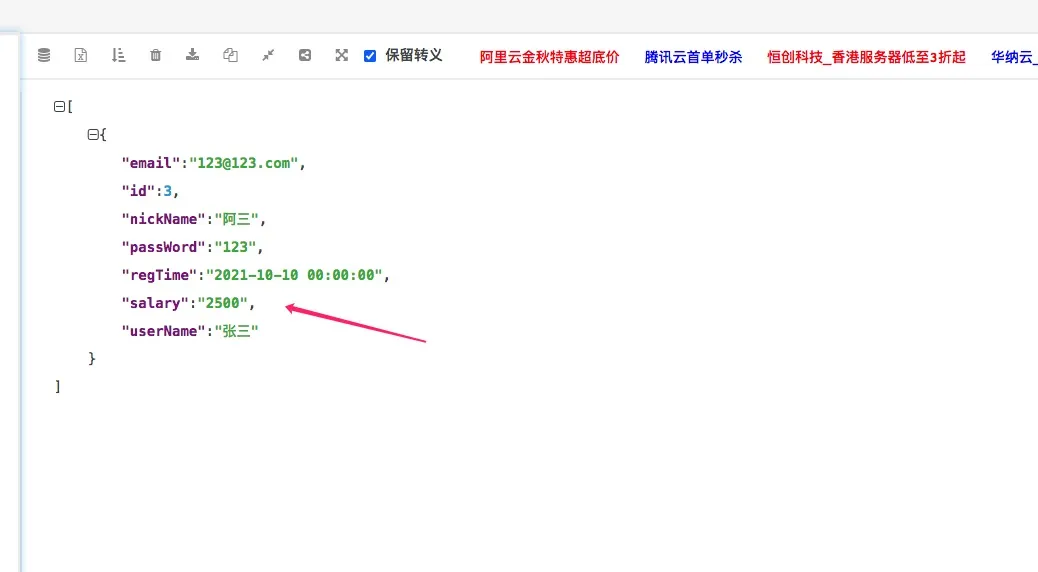
Task: Open the 华纳云 ad link
Action: pos(1014,57)
